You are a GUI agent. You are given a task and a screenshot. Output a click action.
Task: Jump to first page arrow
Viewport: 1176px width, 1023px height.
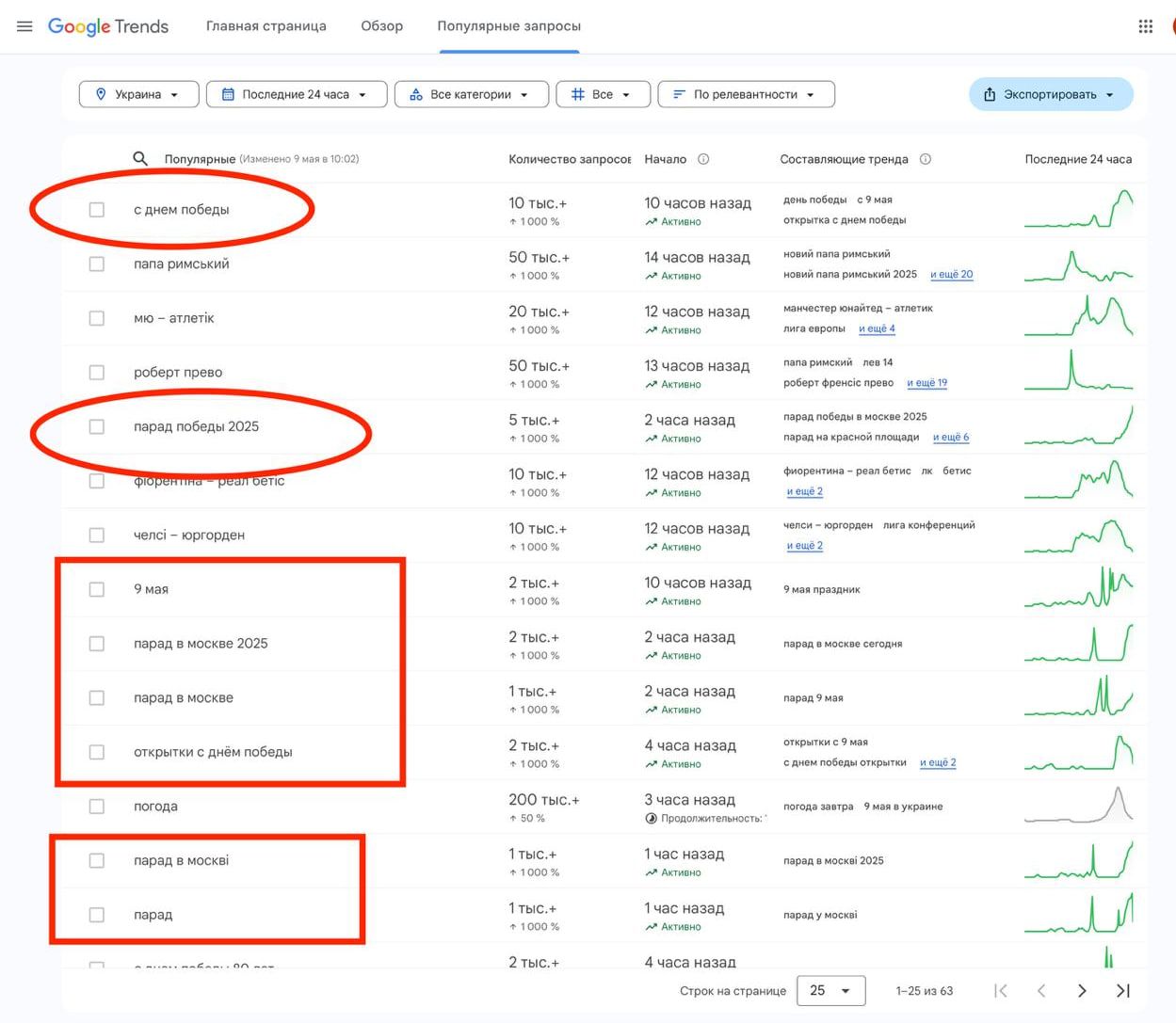pos(1001,990)
